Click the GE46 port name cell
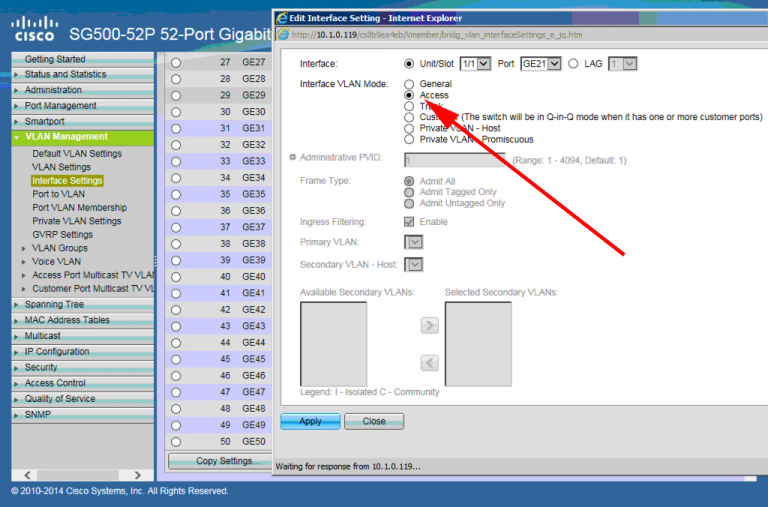 pyautogui.click(x=254, y=376)
